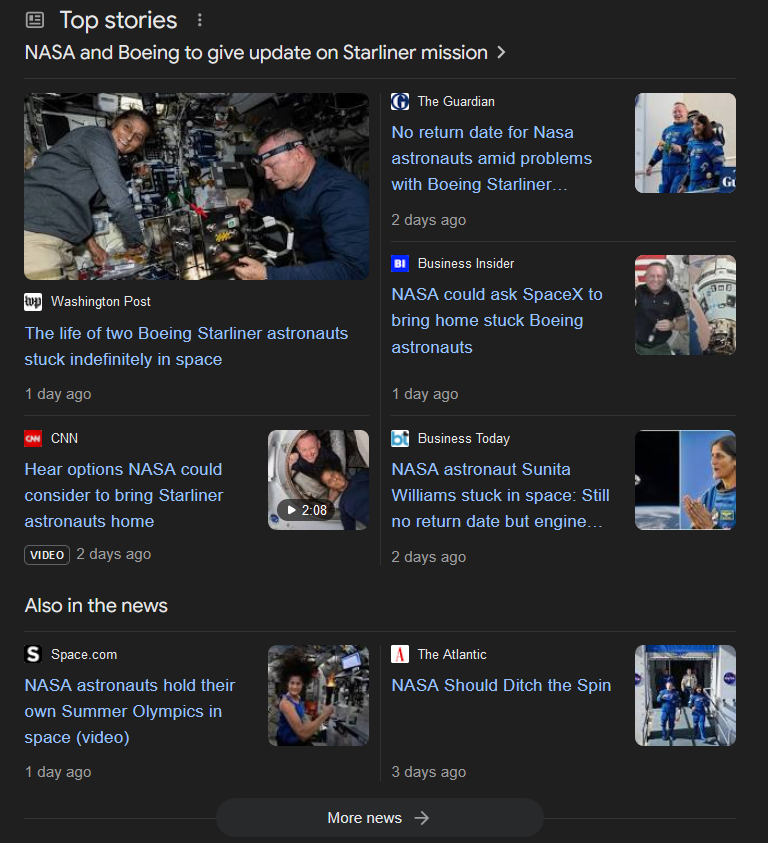Screen dimensions: 768x843
Task: Click the Space.com astronaut torch thumbnail
Action: (x=318, y=695)
